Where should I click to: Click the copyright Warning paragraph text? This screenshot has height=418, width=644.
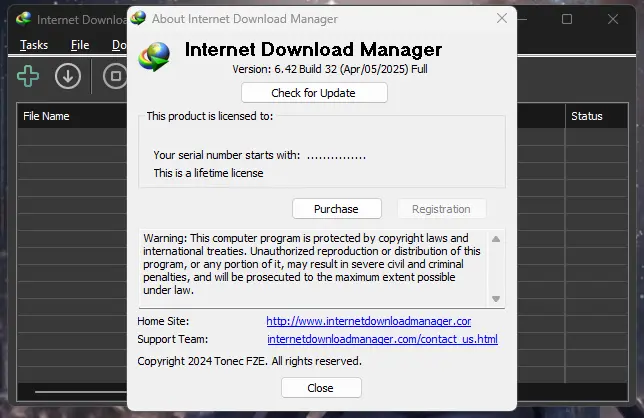pyautogui.click(x=312, y=264)
